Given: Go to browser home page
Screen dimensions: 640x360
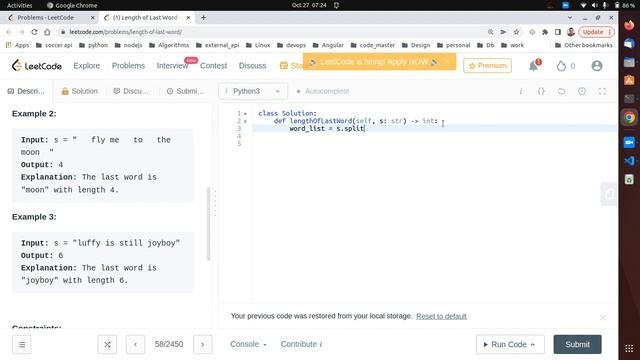Looking at the screenshot, I should [x=47, y=32].
